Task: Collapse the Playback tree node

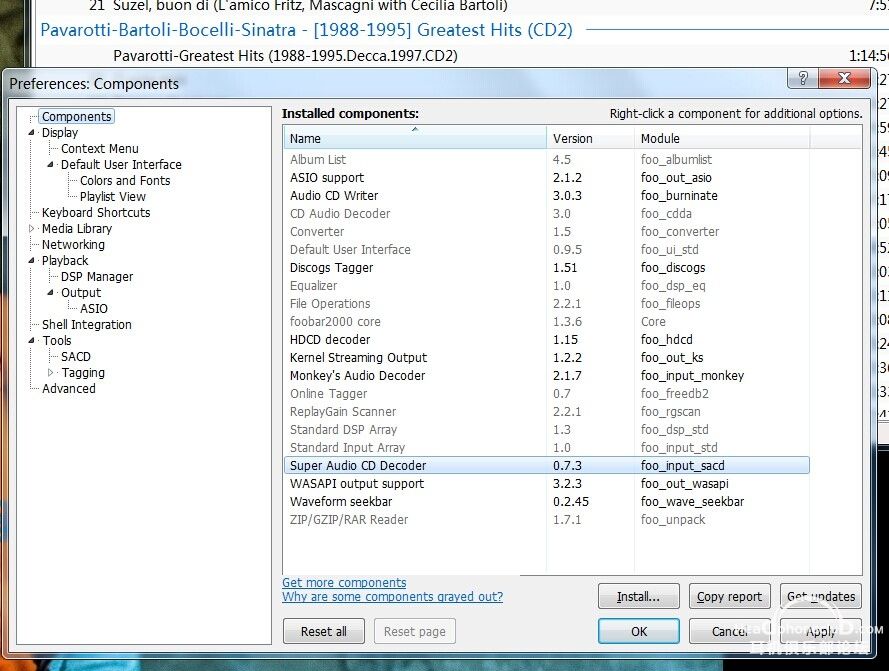Action: pos(32,260)
